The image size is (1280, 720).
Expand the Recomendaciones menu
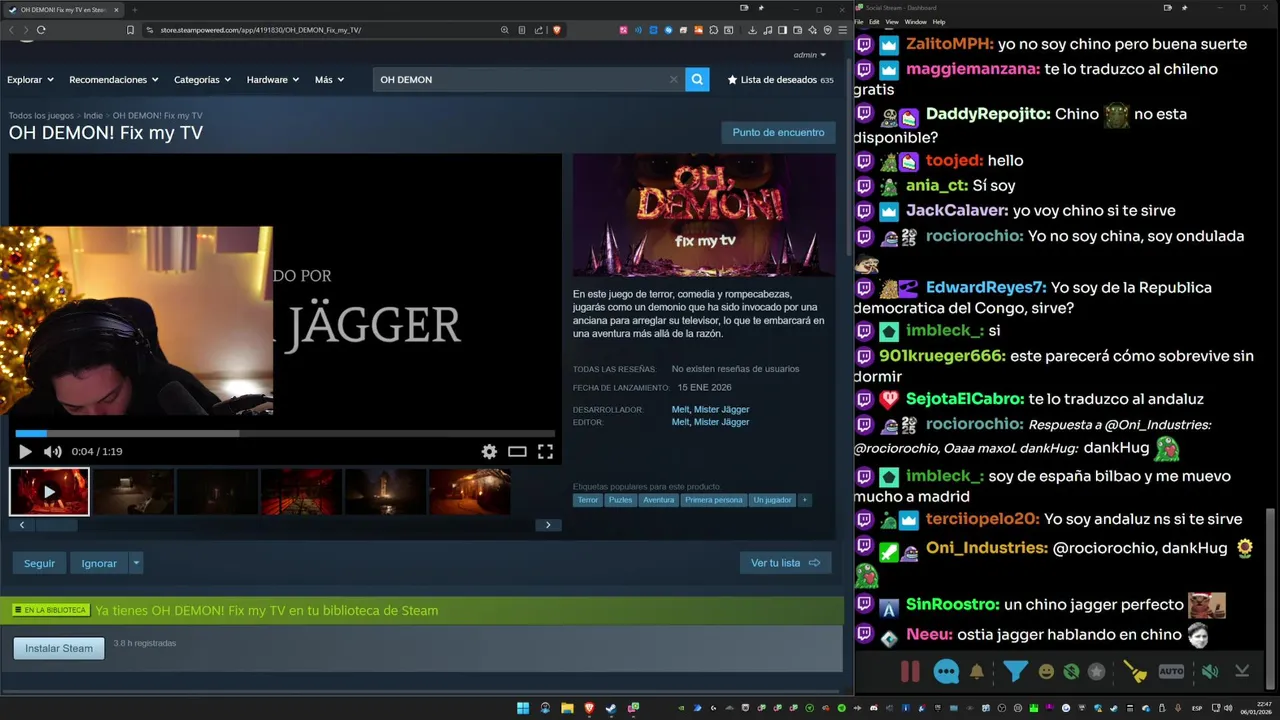coord(114,79)
